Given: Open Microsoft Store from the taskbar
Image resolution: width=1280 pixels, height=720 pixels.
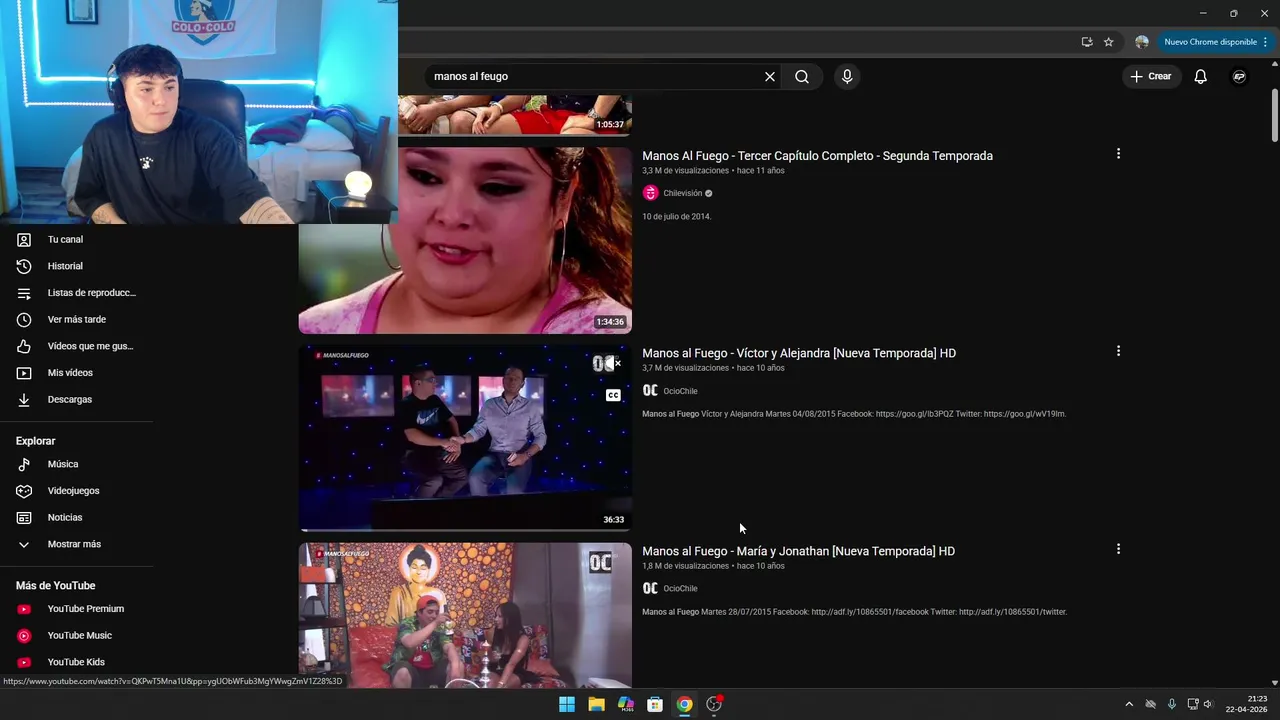Looking at the screenshot, I should [x=655, y=704].
